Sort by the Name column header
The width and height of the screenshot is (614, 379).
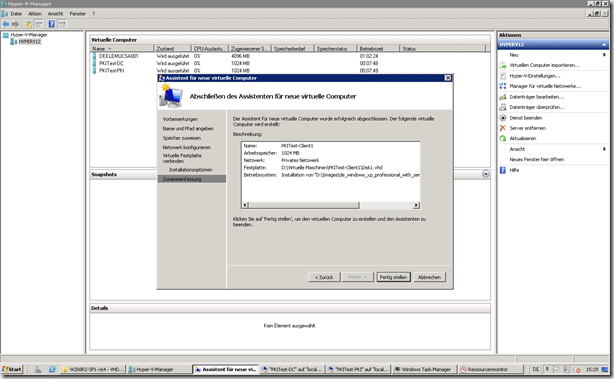click(x=122, y=49)
